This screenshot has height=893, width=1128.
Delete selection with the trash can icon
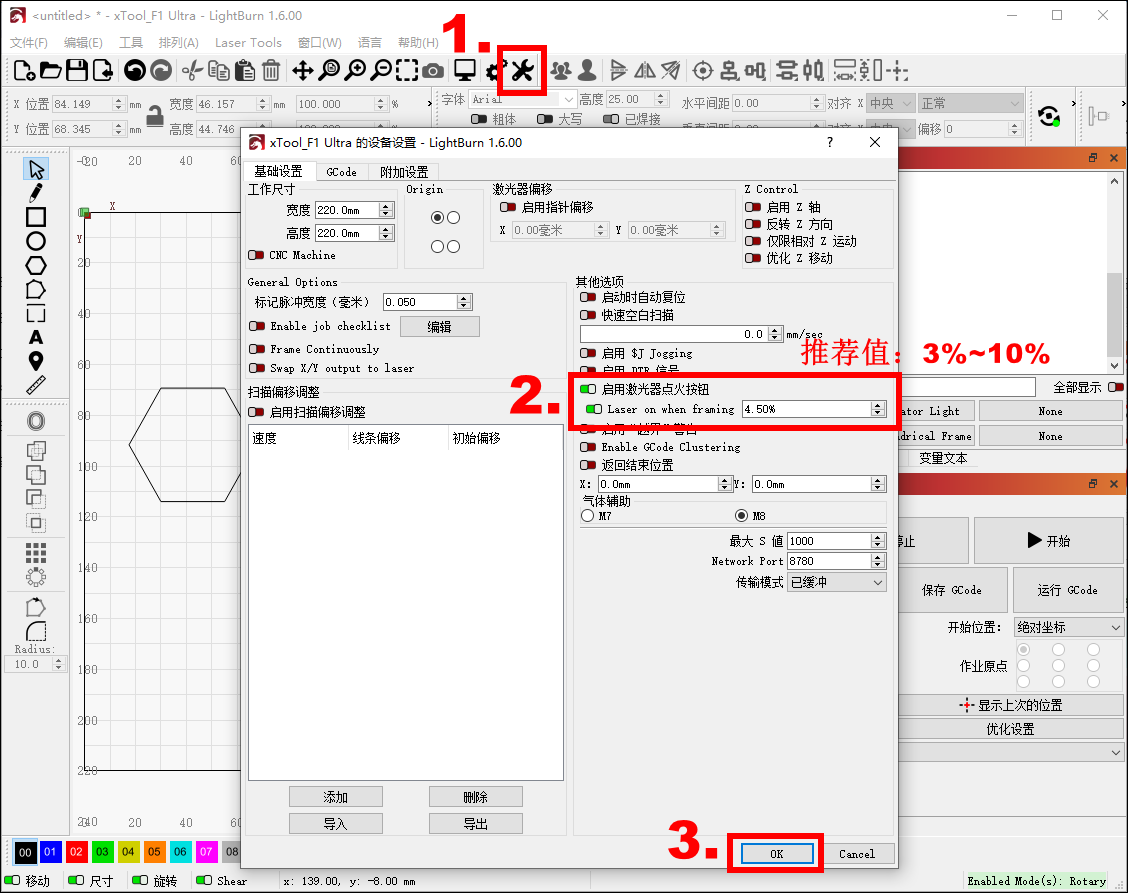click(270, 71)
